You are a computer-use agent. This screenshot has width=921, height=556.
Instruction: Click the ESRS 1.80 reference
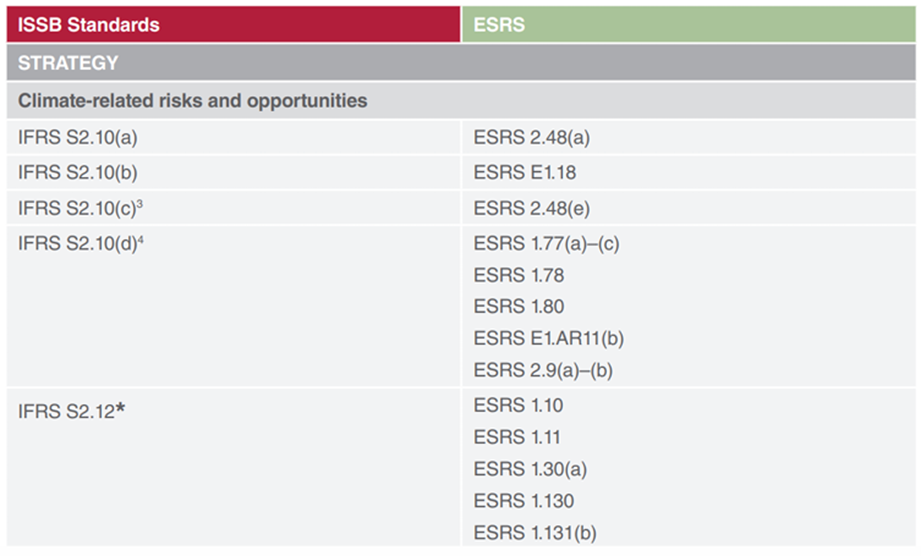pyautogui.click(x=518, y=306)
